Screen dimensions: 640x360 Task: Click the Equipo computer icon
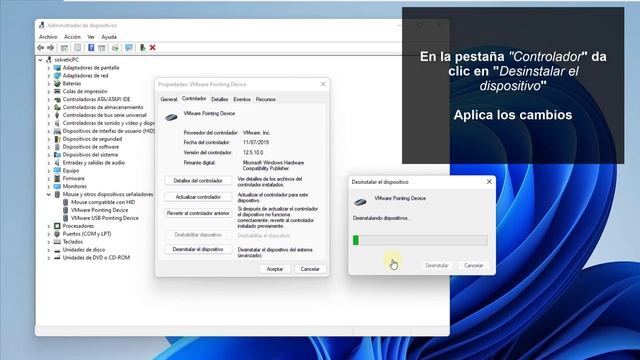pyautogui.click(x=57, y=171)
